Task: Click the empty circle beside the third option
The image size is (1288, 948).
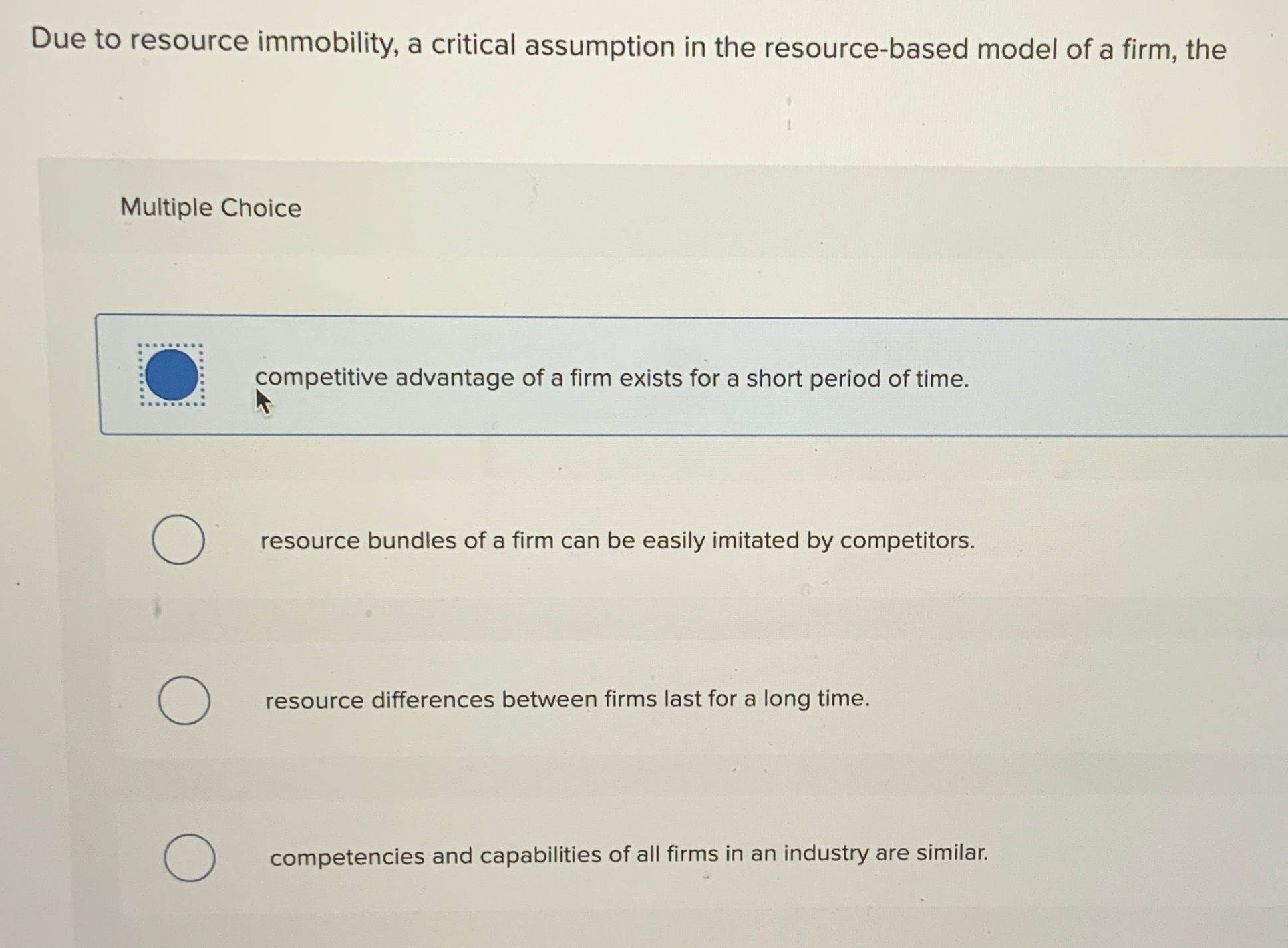Action: click(184, 700)
